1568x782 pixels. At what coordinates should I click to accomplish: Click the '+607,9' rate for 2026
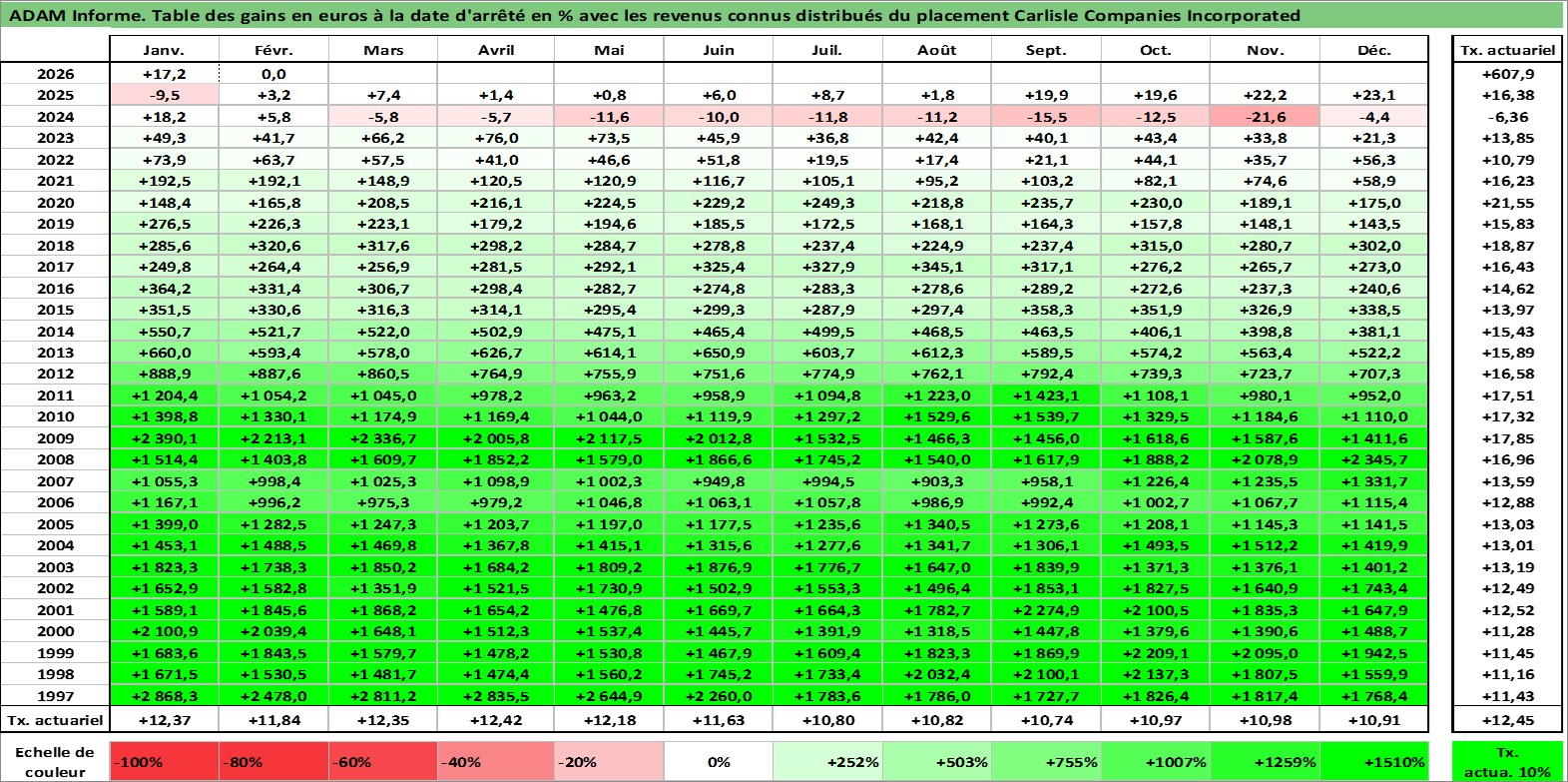pyautogui.click(x=1507, y=74)
